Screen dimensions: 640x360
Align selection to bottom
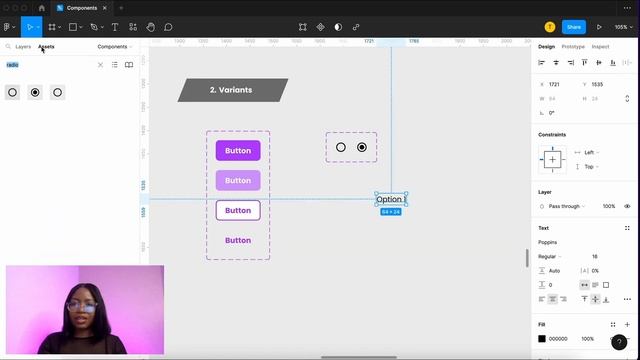tap(613, 62)
